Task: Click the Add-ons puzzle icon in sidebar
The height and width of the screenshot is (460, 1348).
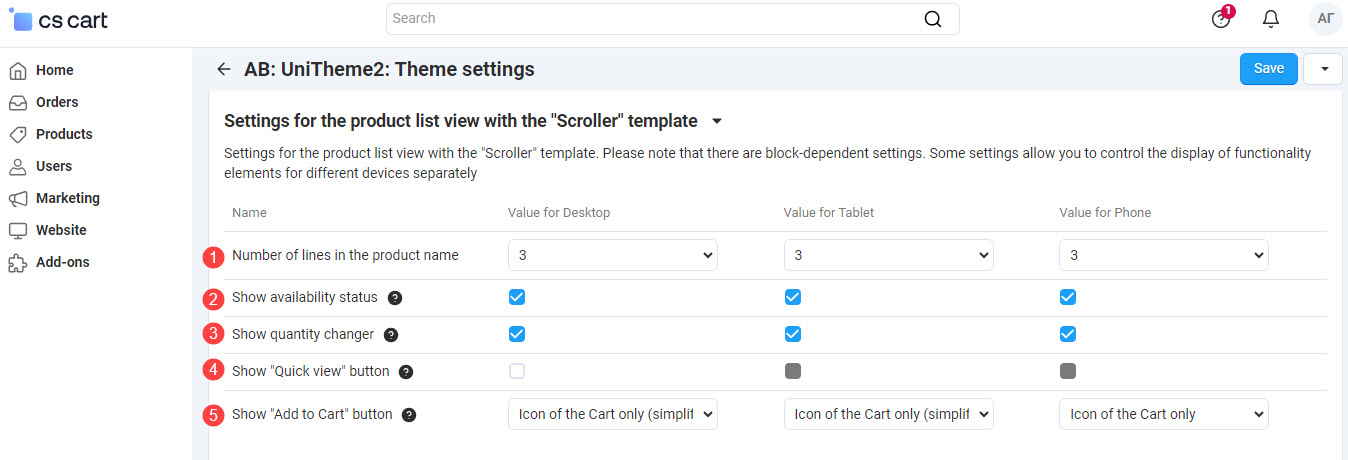Action: pos(18,262)
